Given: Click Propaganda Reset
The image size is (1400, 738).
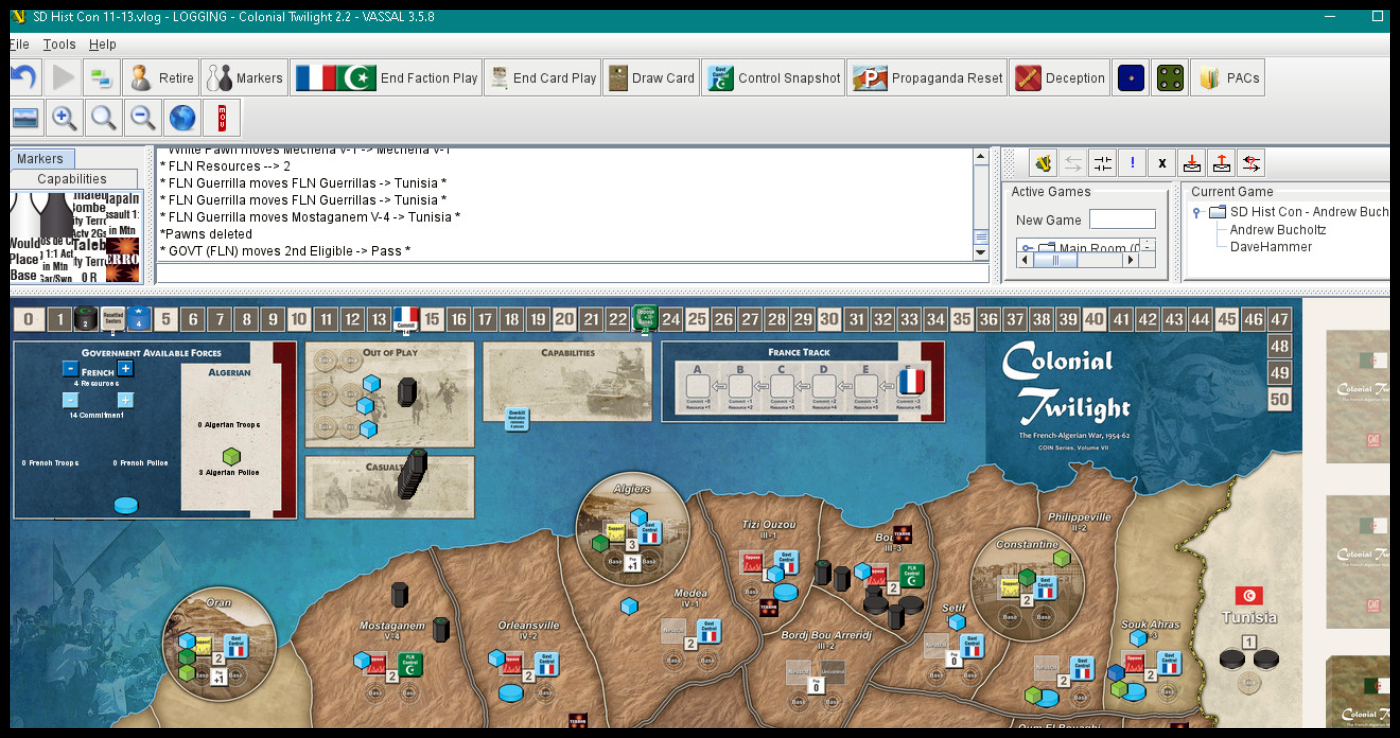Looking at the screenshot, I should coord(927,77).
